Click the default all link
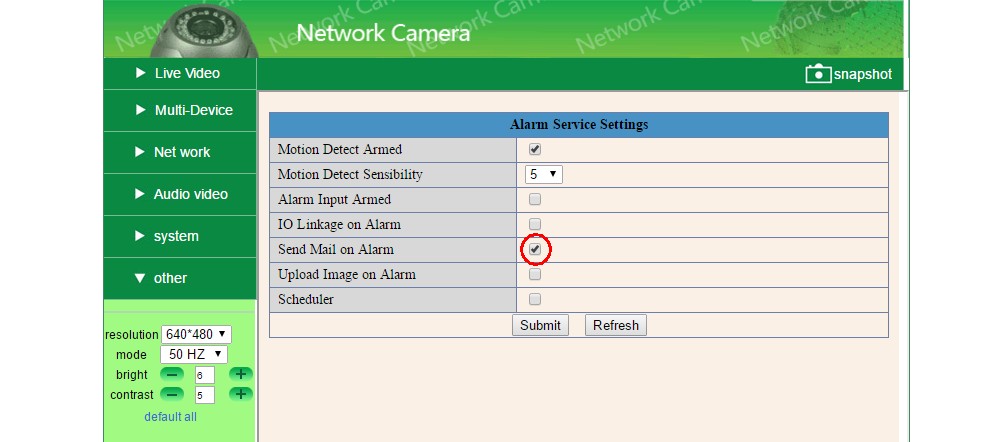Image resolution: width=1000 pixels, height=442 pixels. (x=170, y=416)
